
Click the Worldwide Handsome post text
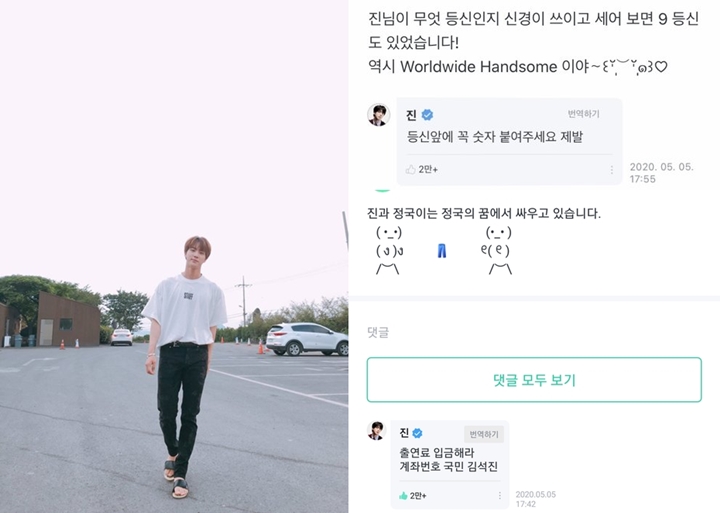pos(478,67)
